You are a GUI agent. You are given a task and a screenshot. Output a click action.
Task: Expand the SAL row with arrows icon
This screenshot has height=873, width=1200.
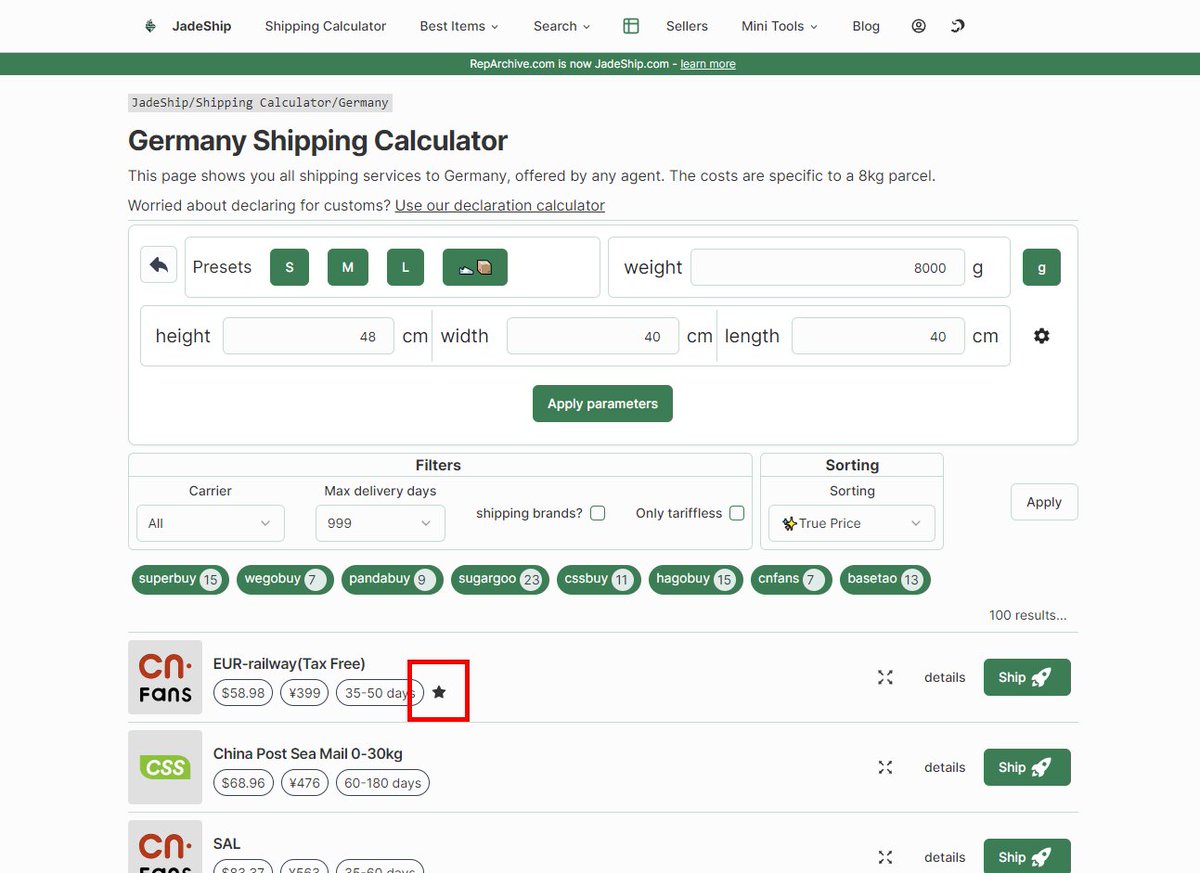(885, 857)
